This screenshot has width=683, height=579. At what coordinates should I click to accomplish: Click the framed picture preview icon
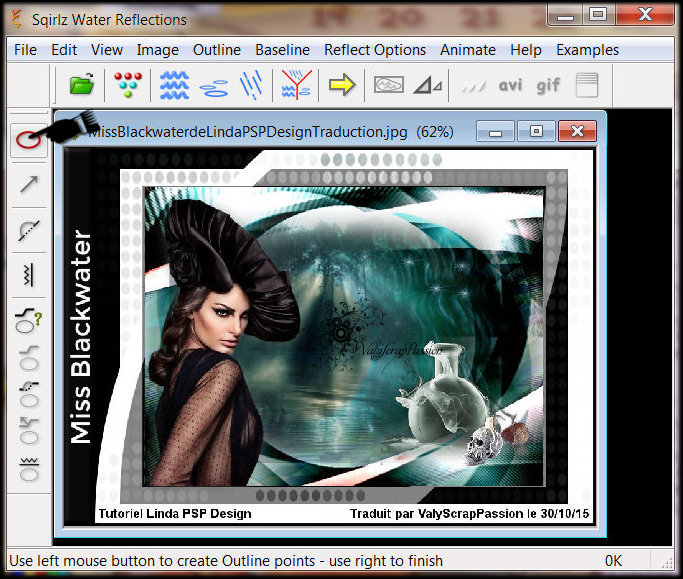click(389, 85)
